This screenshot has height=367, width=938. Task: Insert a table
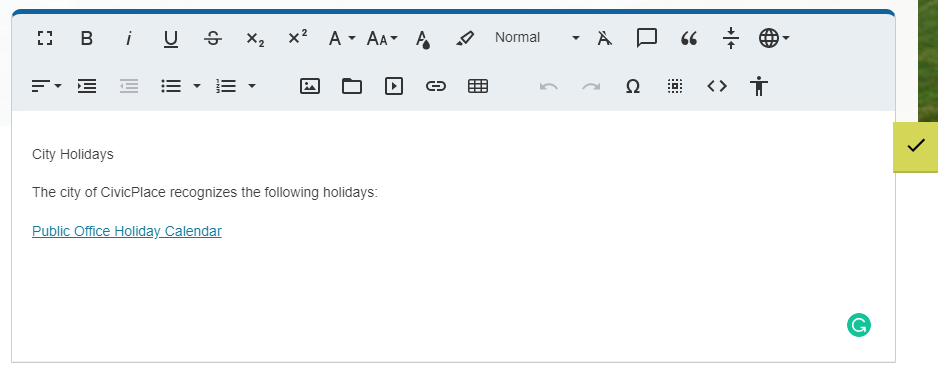point(478,86)
